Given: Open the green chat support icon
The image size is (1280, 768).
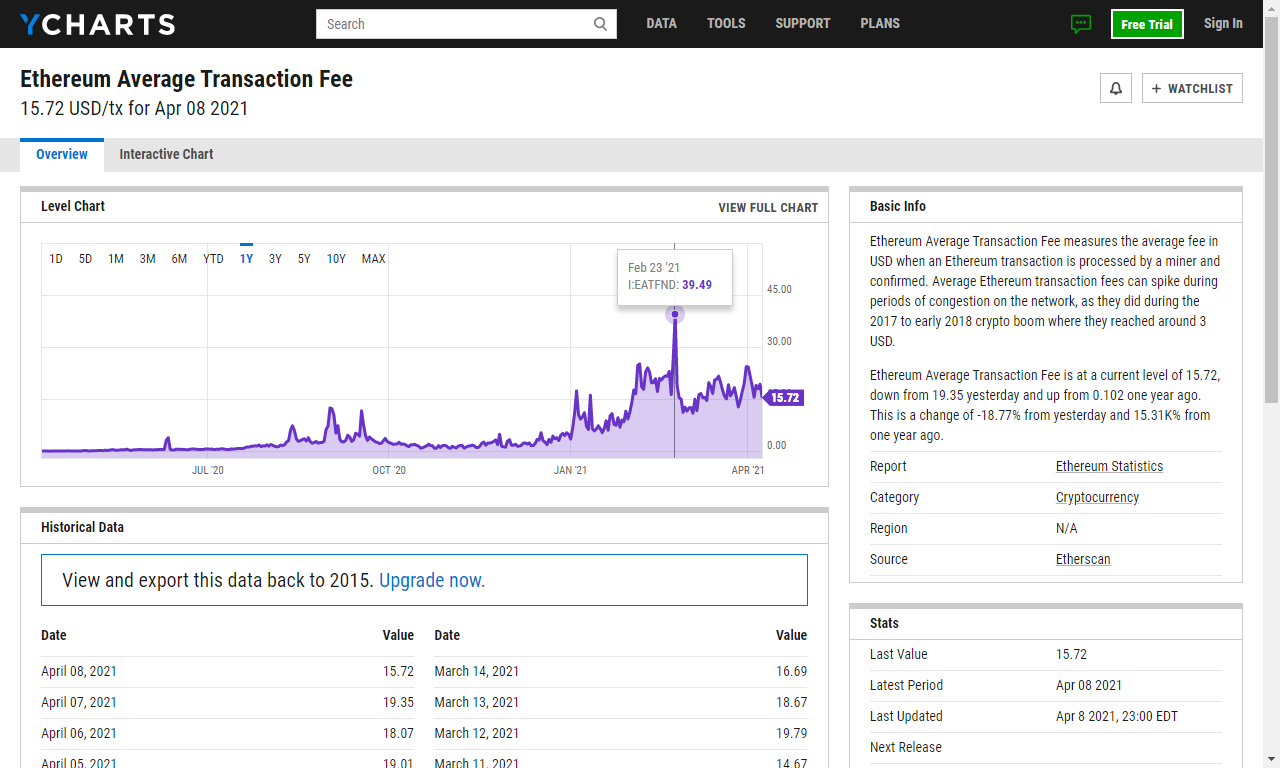Looking at the screenshot, I should pos(1081,24).
